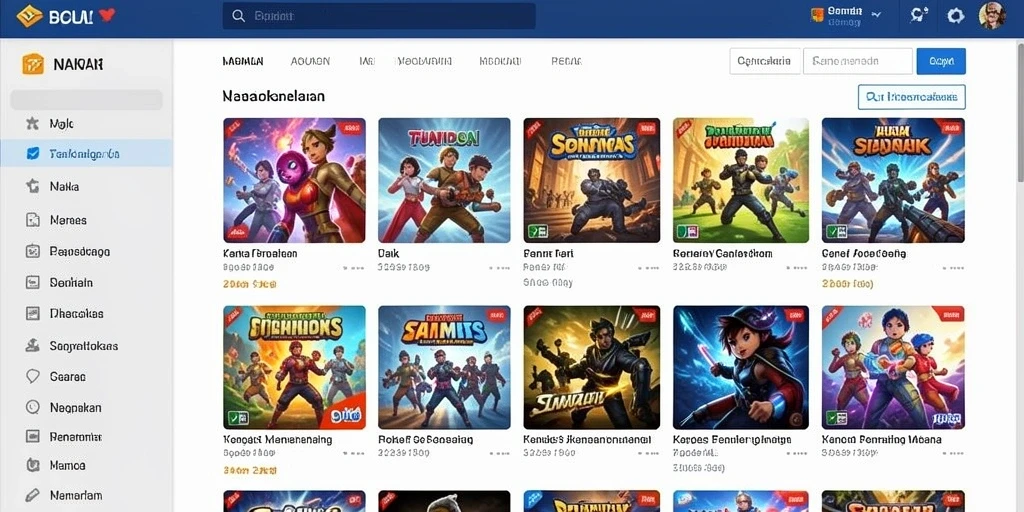The height and width of the screenshot is (512, 1024).
Task: Toggle green check badge on SOHHIIONS cover
Action: click(237, 418)
